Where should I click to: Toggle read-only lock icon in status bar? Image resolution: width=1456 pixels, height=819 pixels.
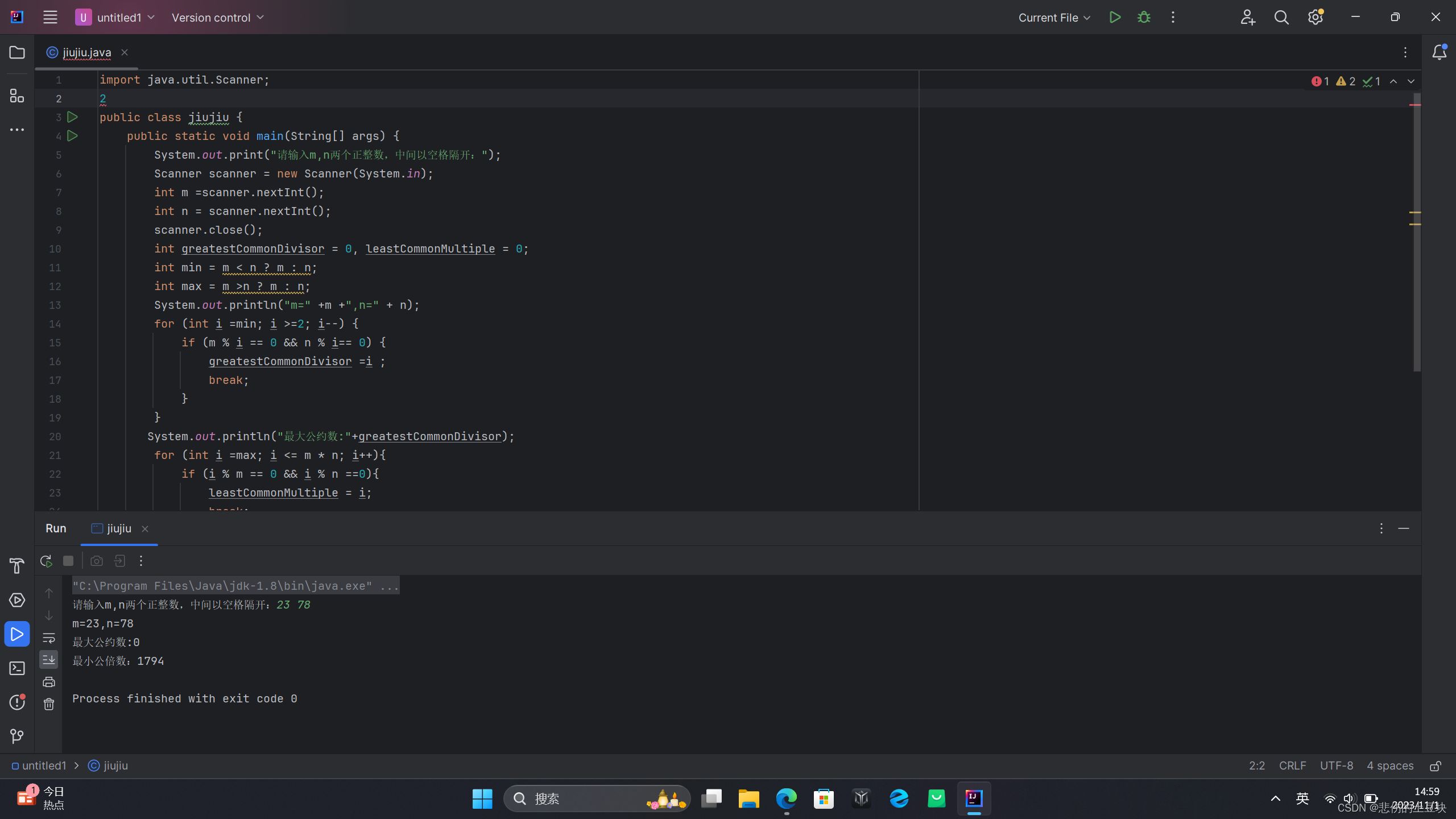tap(1436, 766)
